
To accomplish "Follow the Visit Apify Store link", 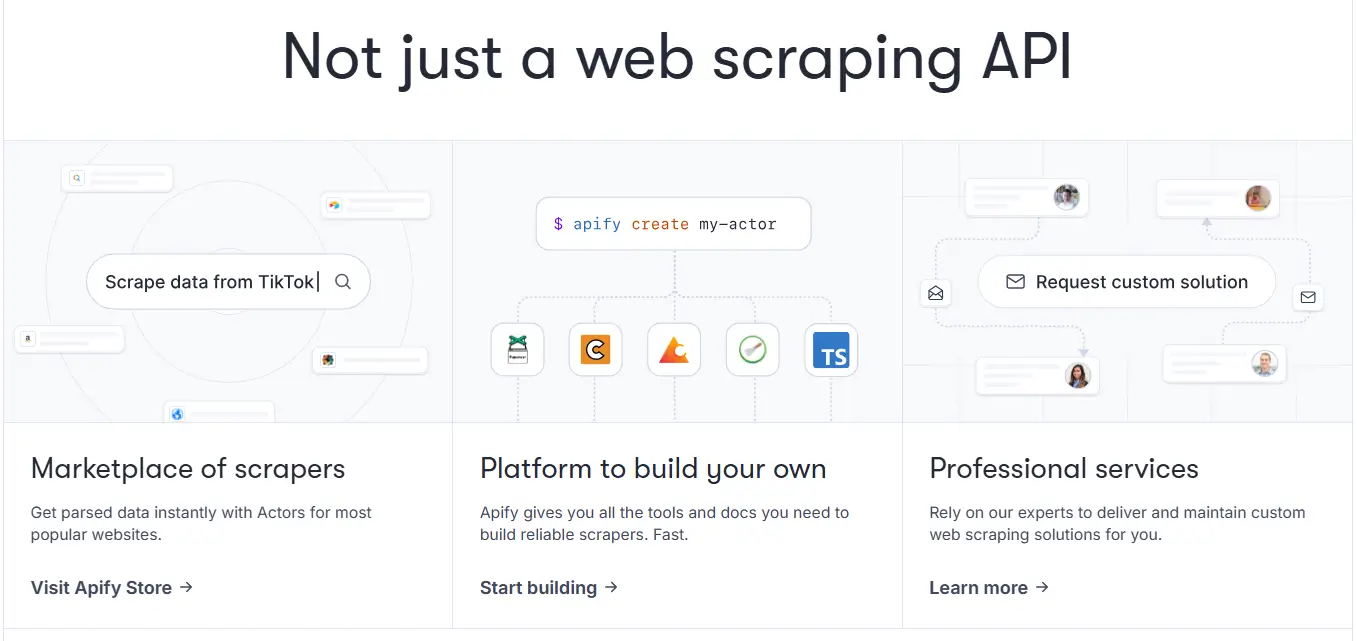I will tap(100, 587).
